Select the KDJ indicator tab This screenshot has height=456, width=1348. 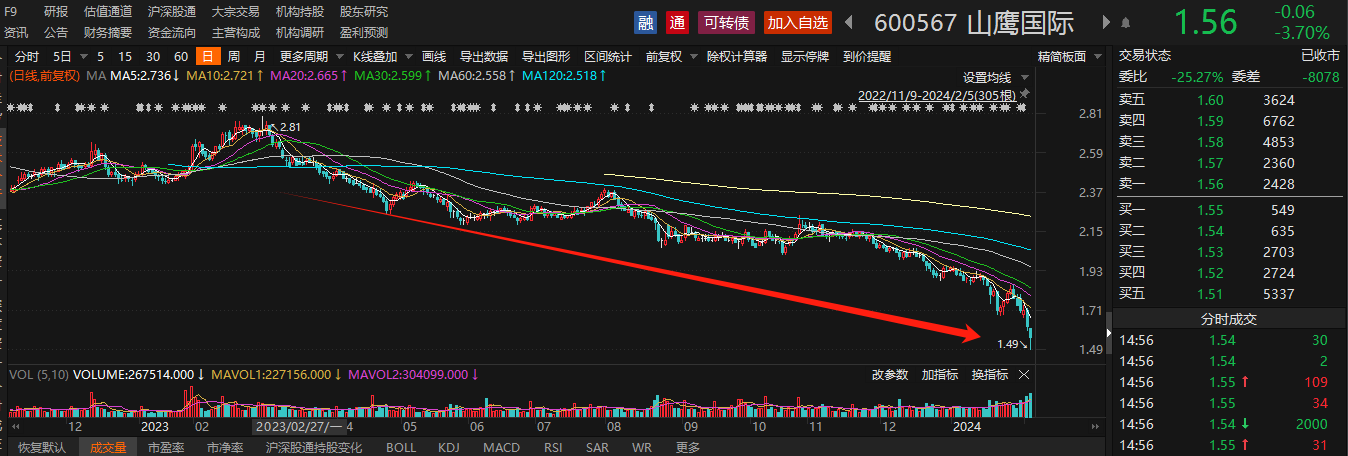[450, 447]
